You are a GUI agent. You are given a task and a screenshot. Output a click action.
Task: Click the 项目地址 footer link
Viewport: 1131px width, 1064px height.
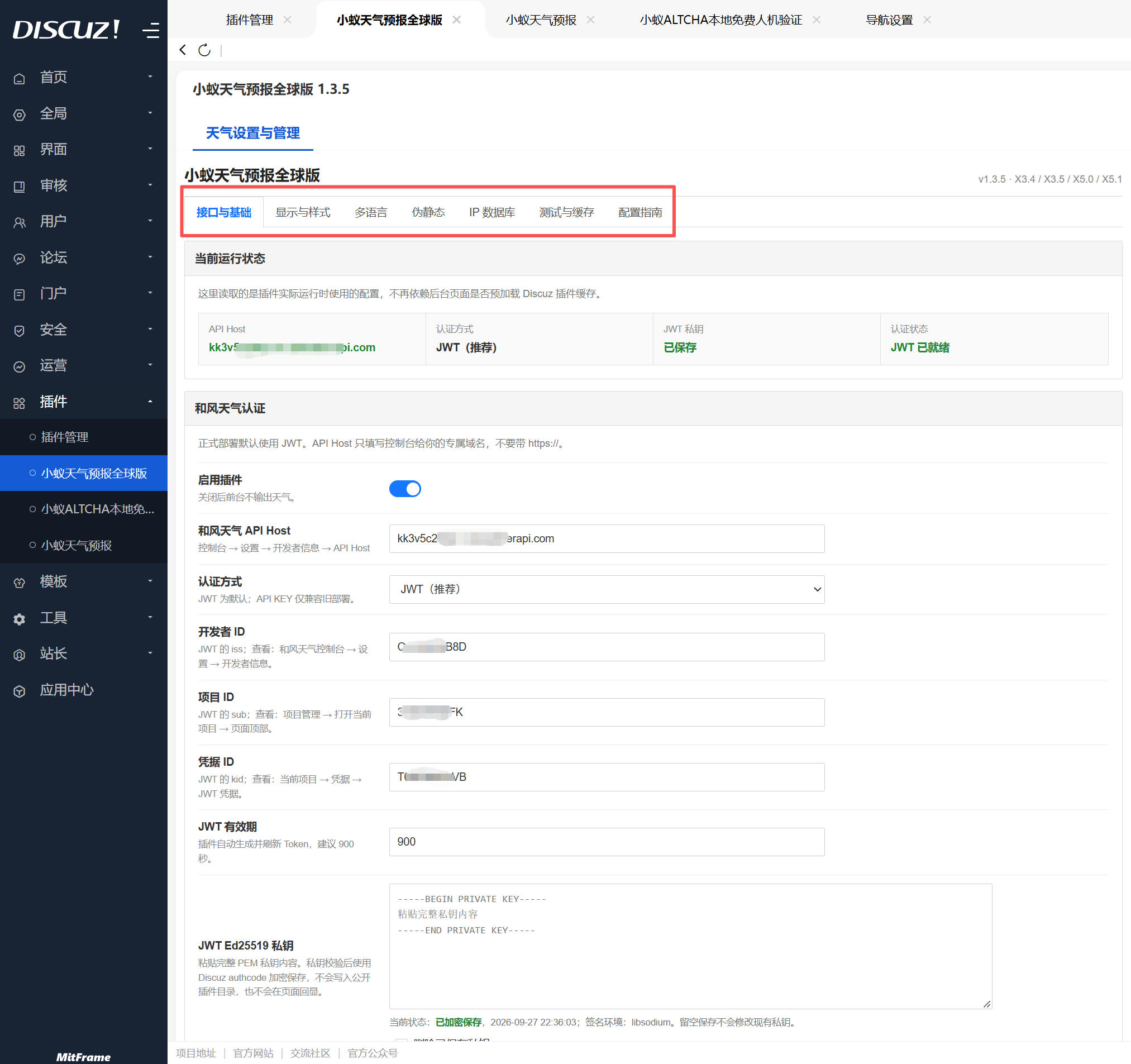pos(195,1053)
